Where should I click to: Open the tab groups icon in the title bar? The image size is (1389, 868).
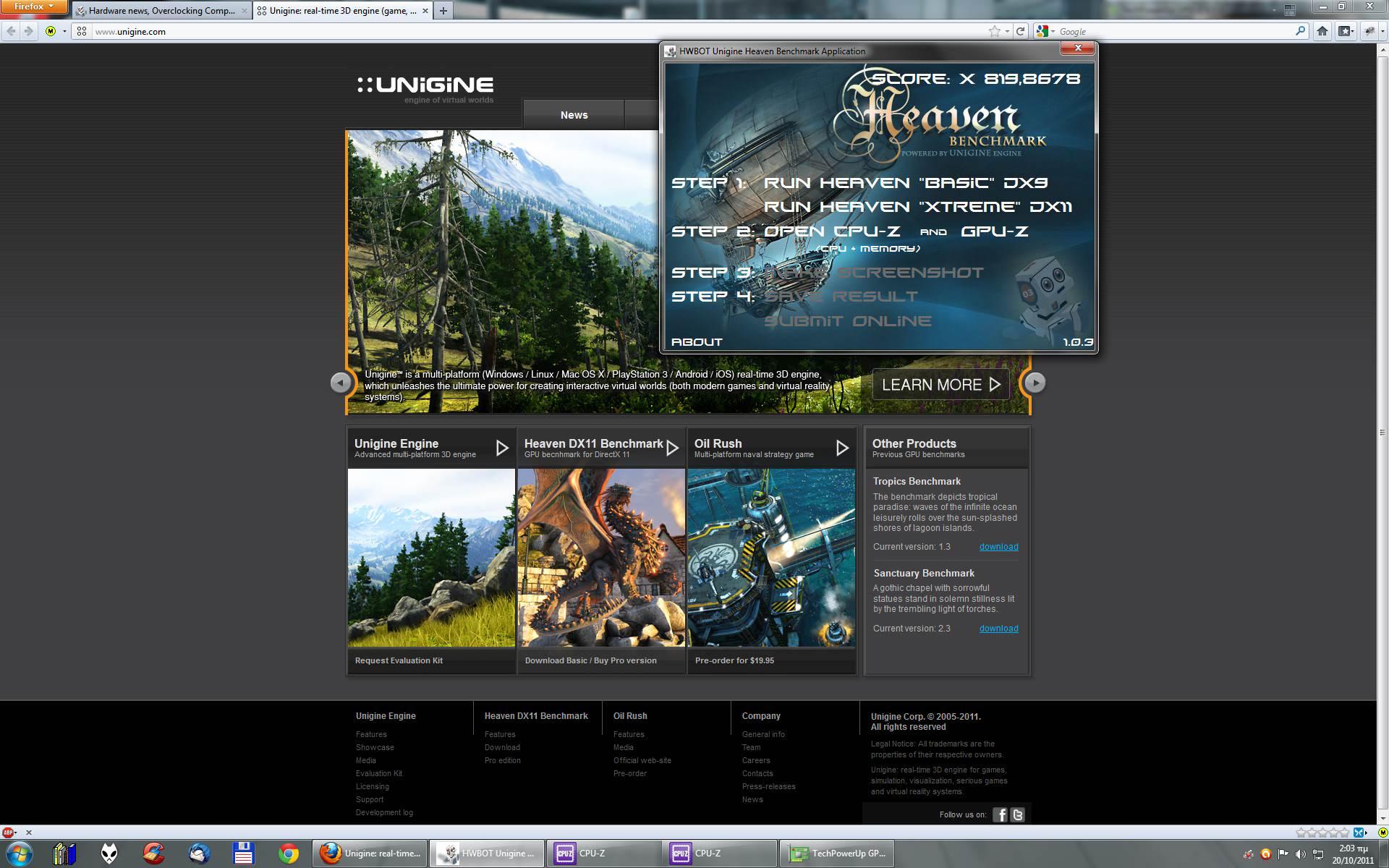click(1289, 10)
